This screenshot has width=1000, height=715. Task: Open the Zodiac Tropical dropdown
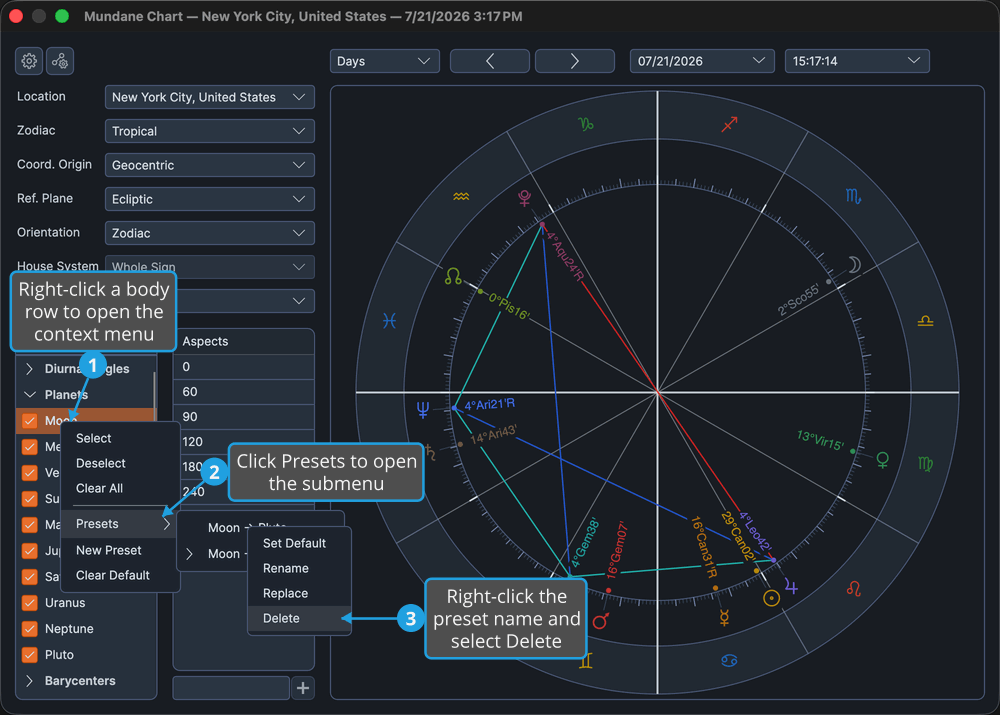(x=209, y=131)
